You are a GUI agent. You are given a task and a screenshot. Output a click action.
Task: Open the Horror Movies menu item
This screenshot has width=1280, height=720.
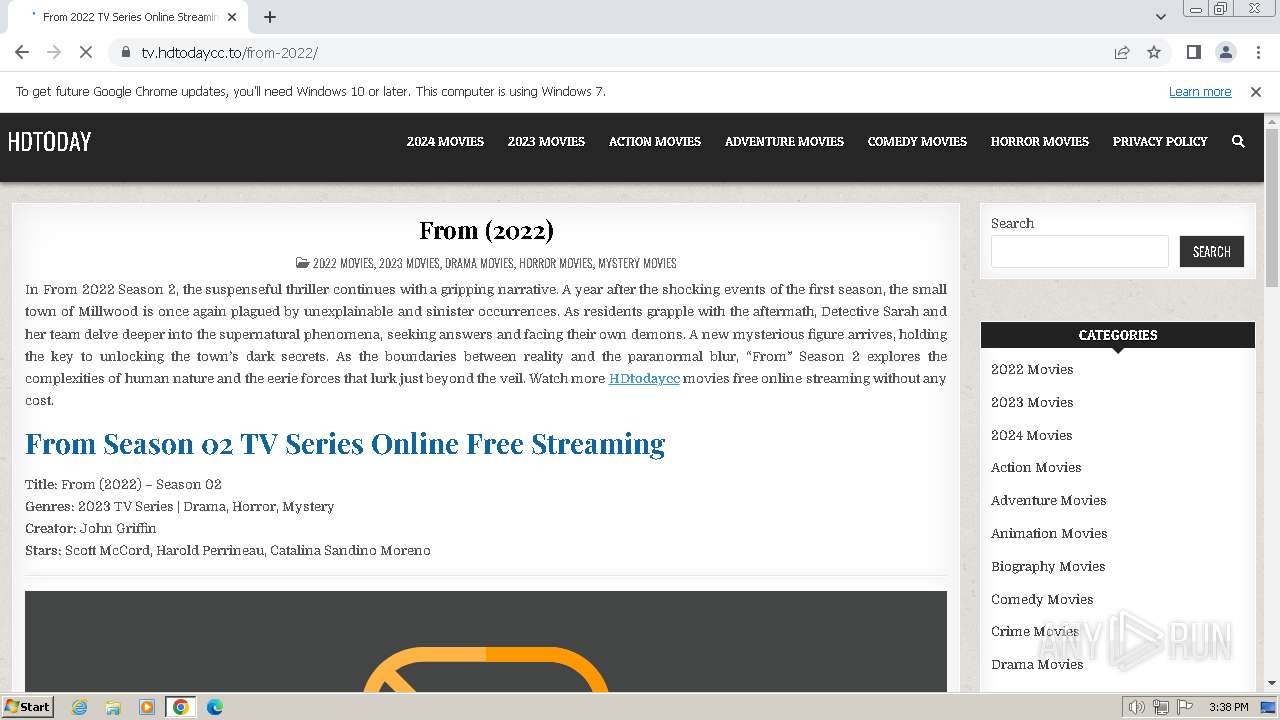point(1040,141)
